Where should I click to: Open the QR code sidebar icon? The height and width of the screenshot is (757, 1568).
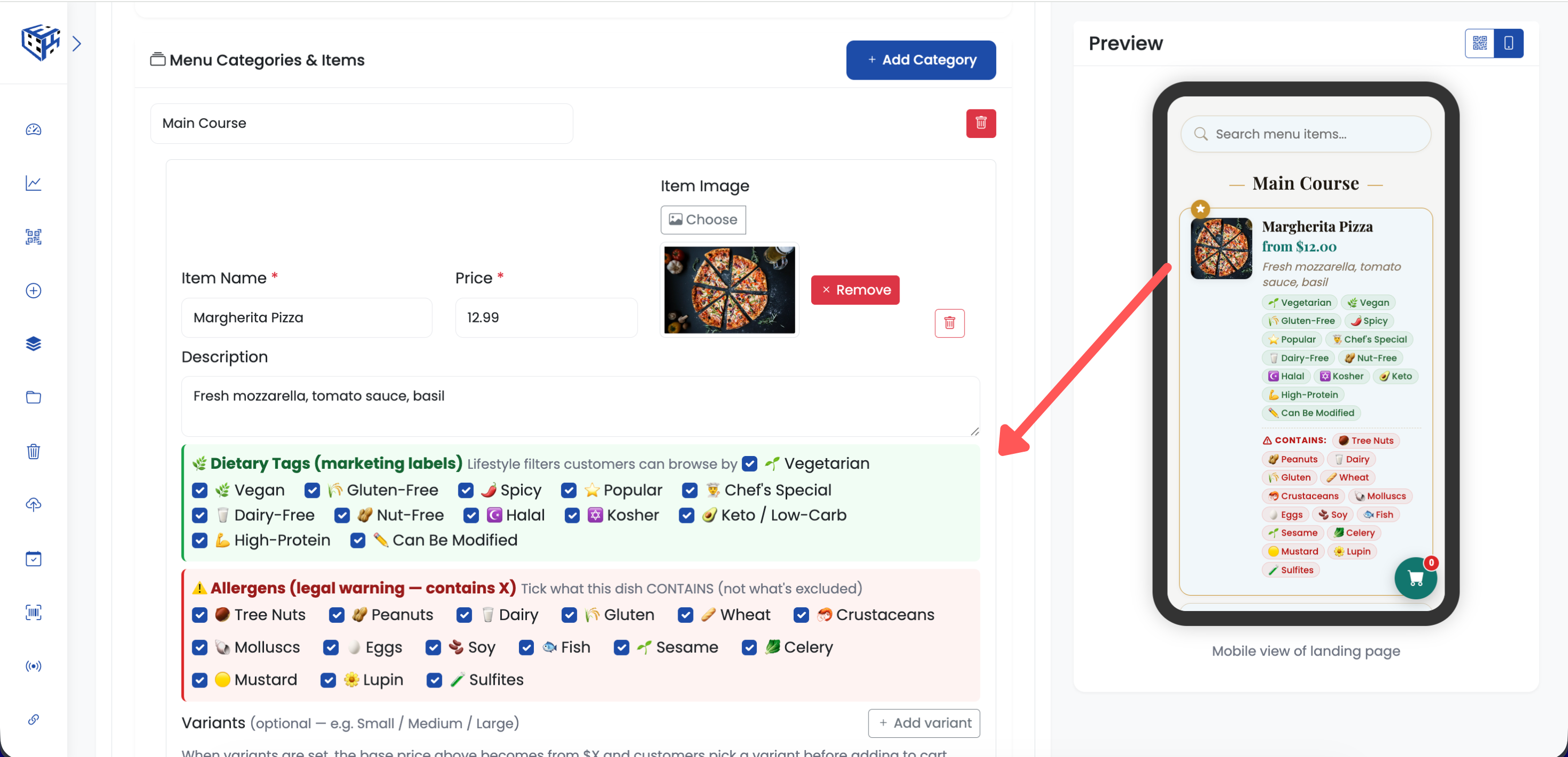(34, 237)
